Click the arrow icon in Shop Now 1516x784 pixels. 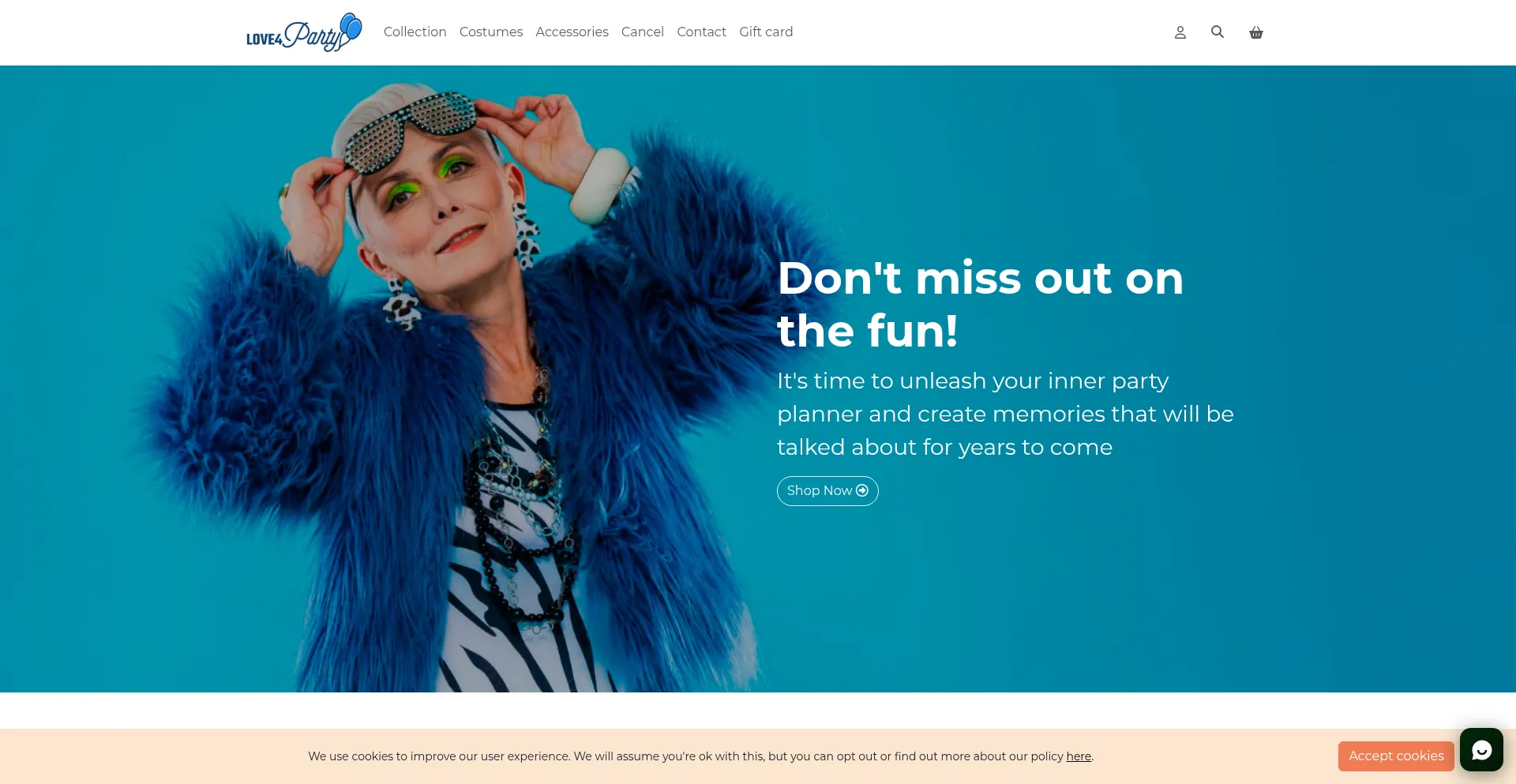[862, 490]
